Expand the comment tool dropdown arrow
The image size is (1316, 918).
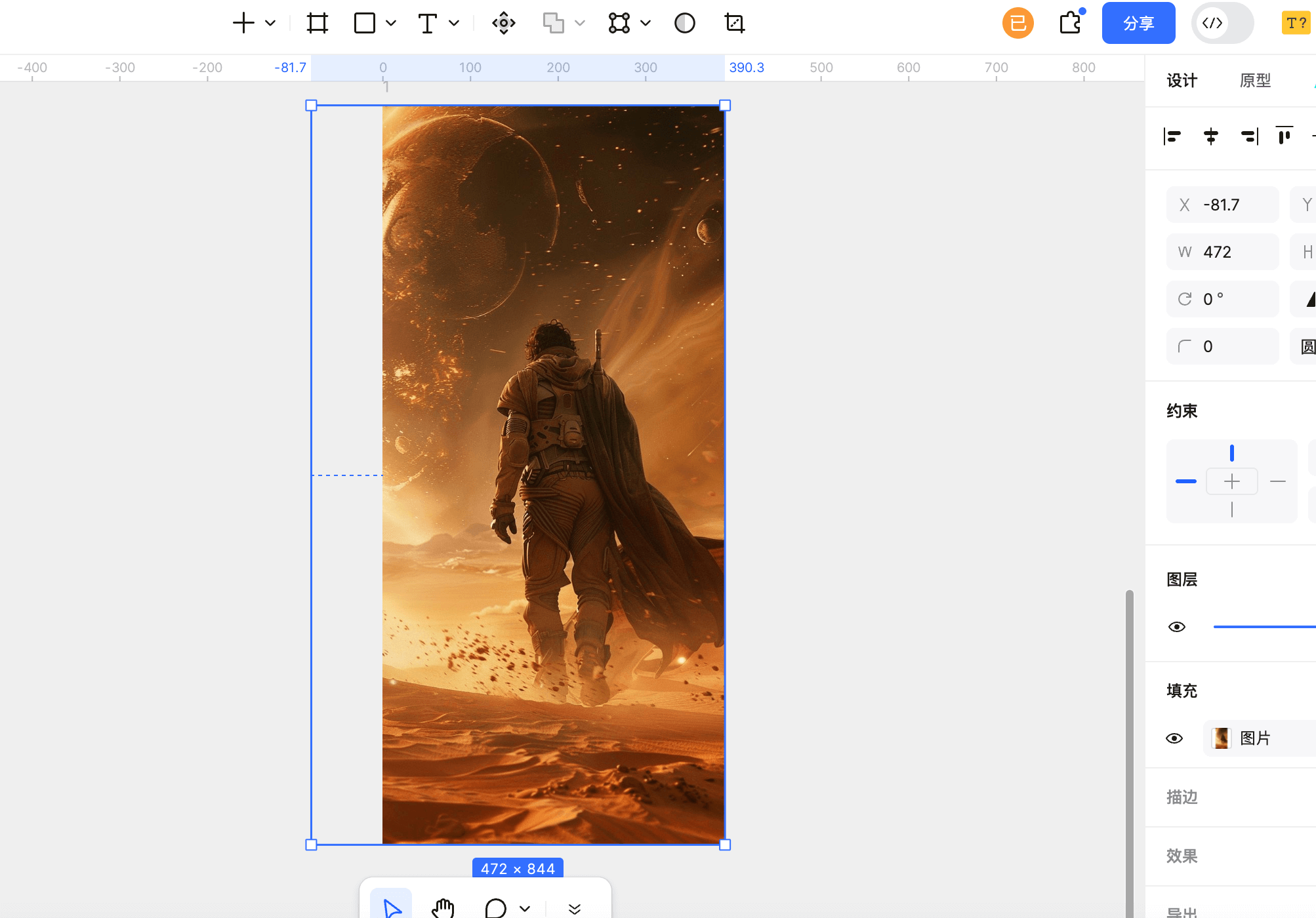[x=525, y=909]
